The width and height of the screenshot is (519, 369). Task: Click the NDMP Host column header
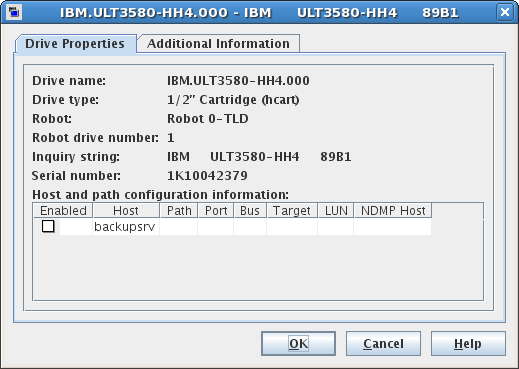pyautogui.click(x=393, y=211)
